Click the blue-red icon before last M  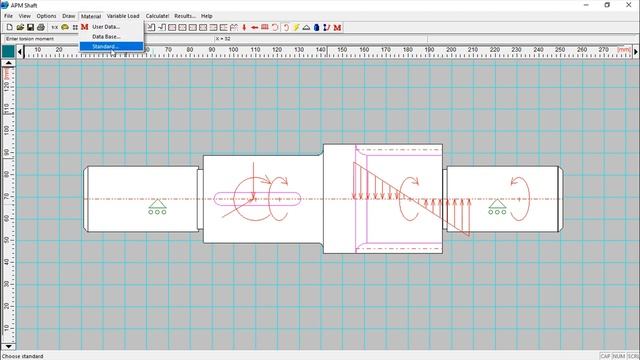pos(327,27)
